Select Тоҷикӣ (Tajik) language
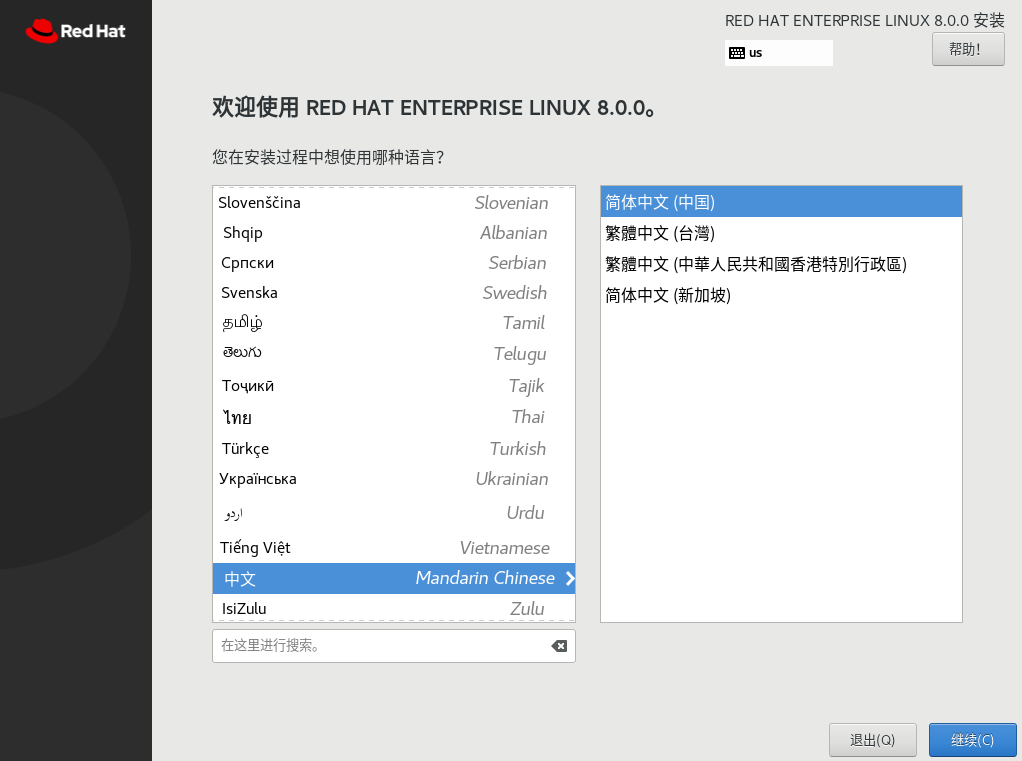Screen dimensions: 1022x761 [x=300, y=385]
